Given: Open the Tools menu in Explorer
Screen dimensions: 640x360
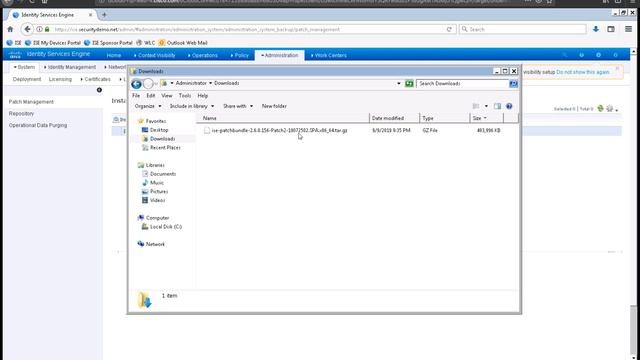Looking at the screenshot, I should coord(185,96).
